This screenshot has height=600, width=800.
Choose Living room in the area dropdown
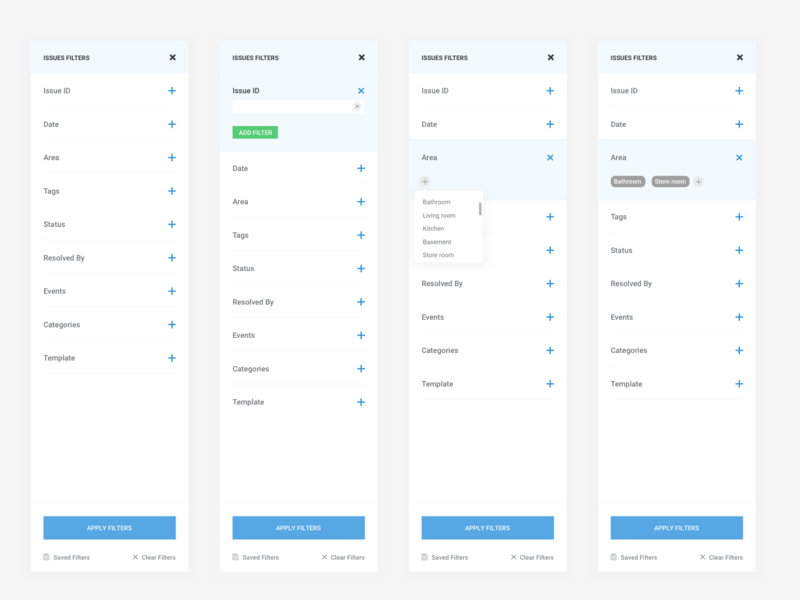click(x=440, y=215)
